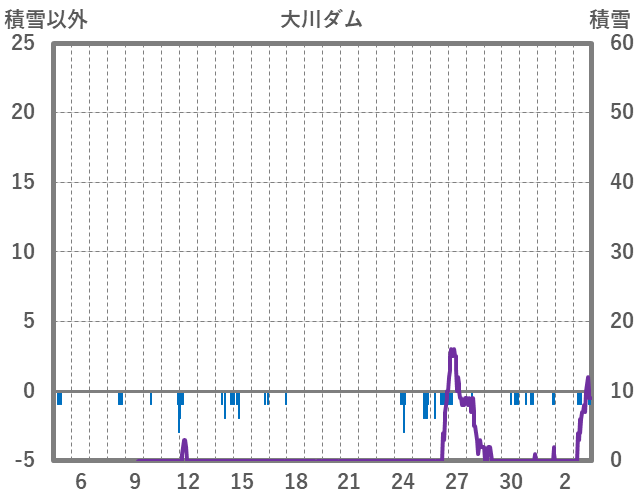
Task: Click x-axis date label 2
Action: (565, 480)
